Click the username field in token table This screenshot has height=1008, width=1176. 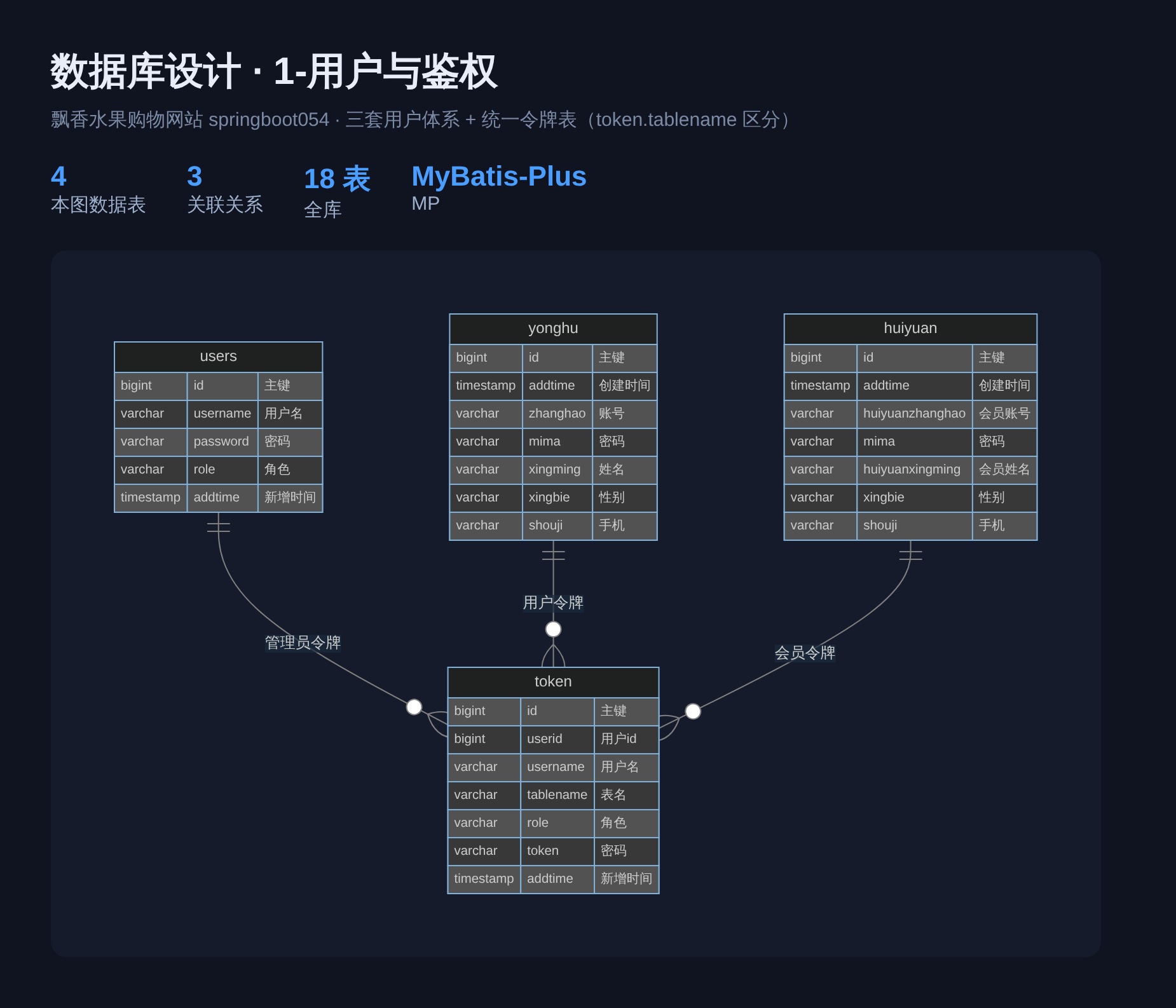pyautogui.click(x=557, y=767)
